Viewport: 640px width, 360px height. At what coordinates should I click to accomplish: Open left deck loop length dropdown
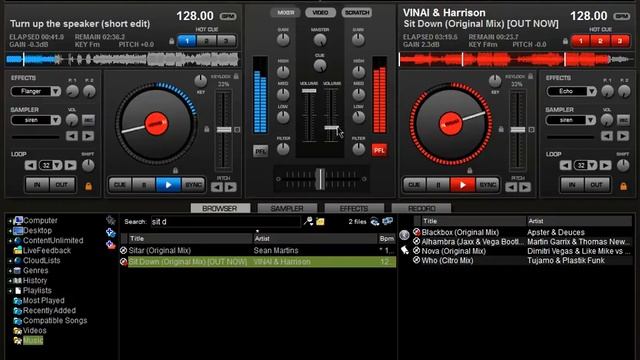coord(58,165)
